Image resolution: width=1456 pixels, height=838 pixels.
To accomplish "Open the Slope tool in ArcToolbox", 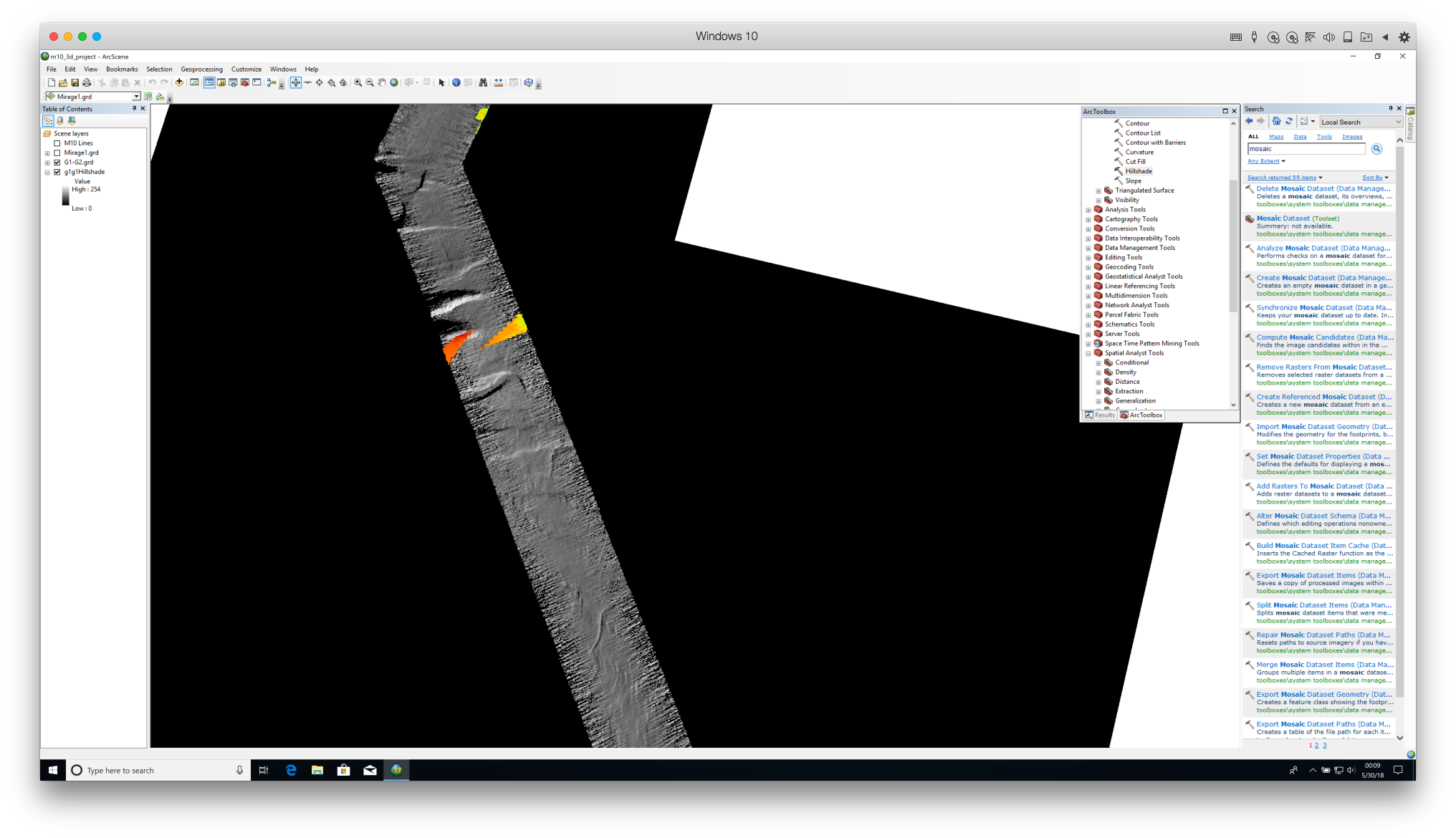I will [1133, 181].
